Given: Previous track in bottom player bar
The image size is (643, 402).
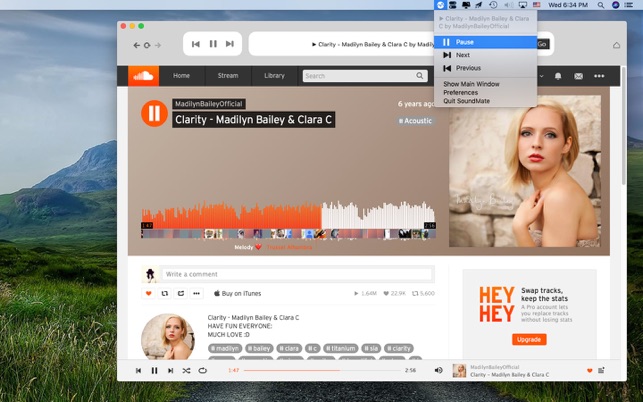Looking at the screenshot, I should point(138,370).
